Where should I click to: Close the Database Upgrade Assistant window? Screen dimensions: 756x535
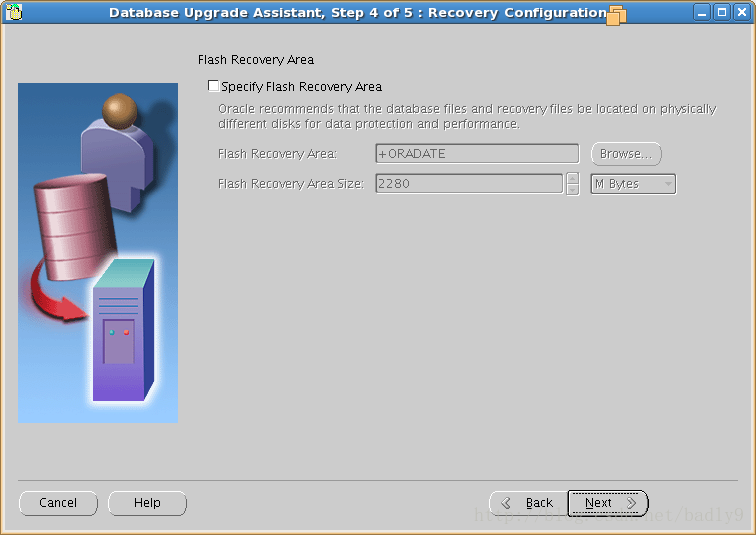742,12
